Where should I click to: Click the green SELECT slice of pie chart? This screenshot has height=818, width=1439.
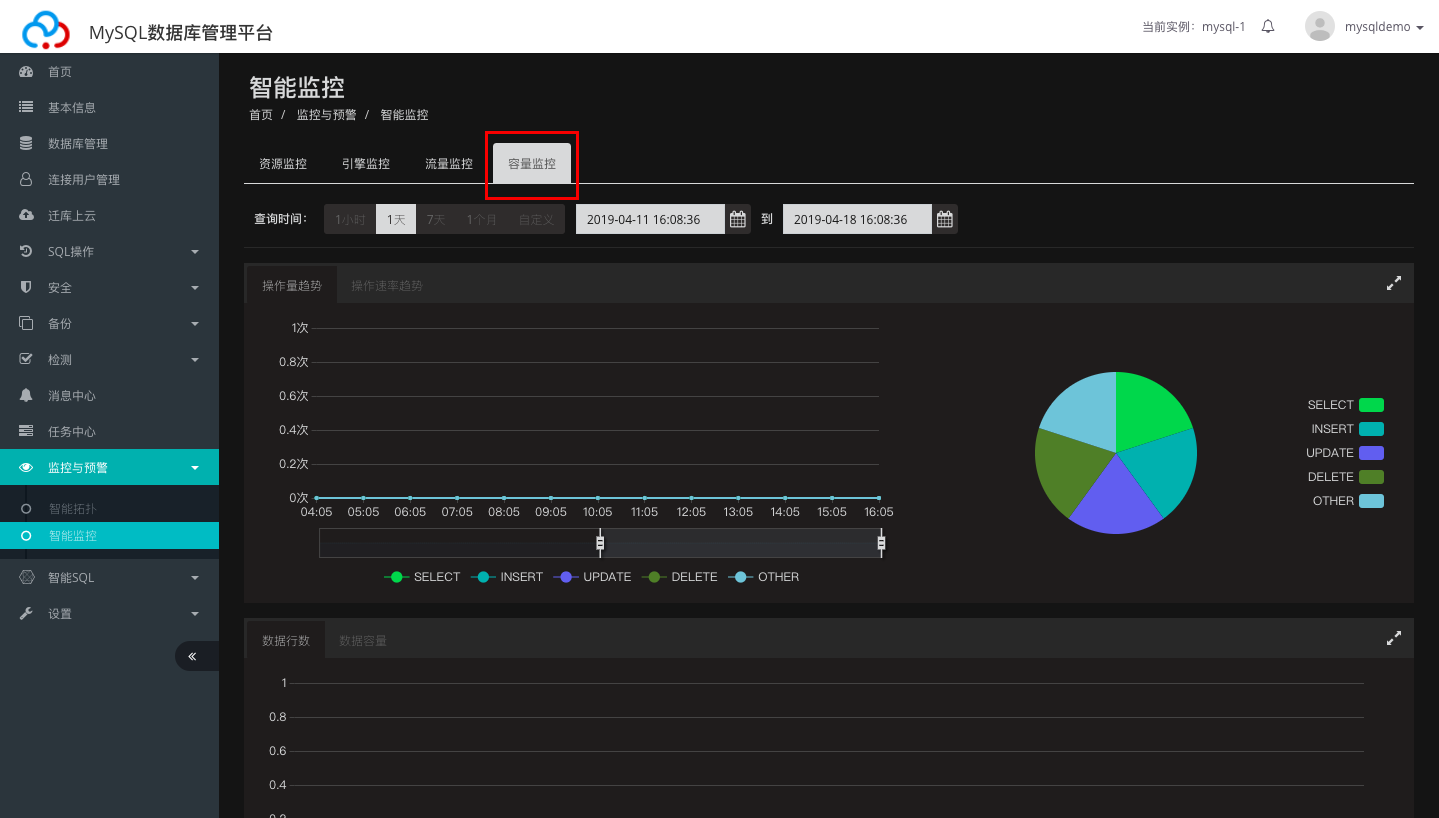tap(1148, 408)
